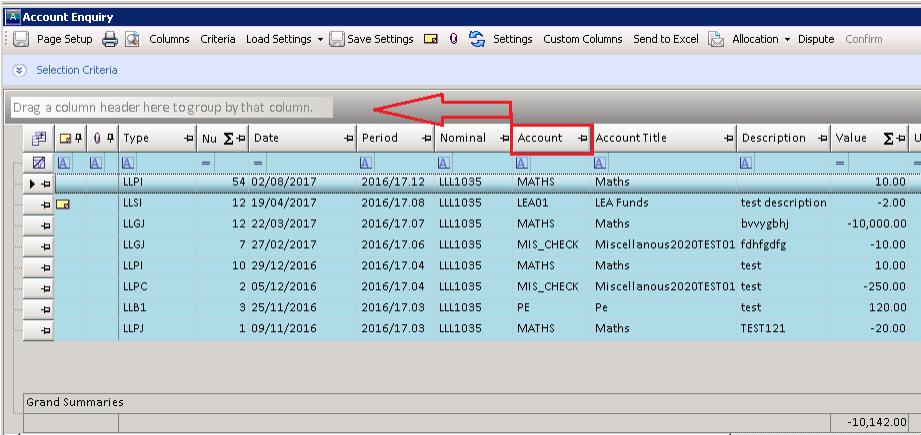Click the field chooser icon in grid corner
This screenshot has width=921, height=435.
point(38,139)
